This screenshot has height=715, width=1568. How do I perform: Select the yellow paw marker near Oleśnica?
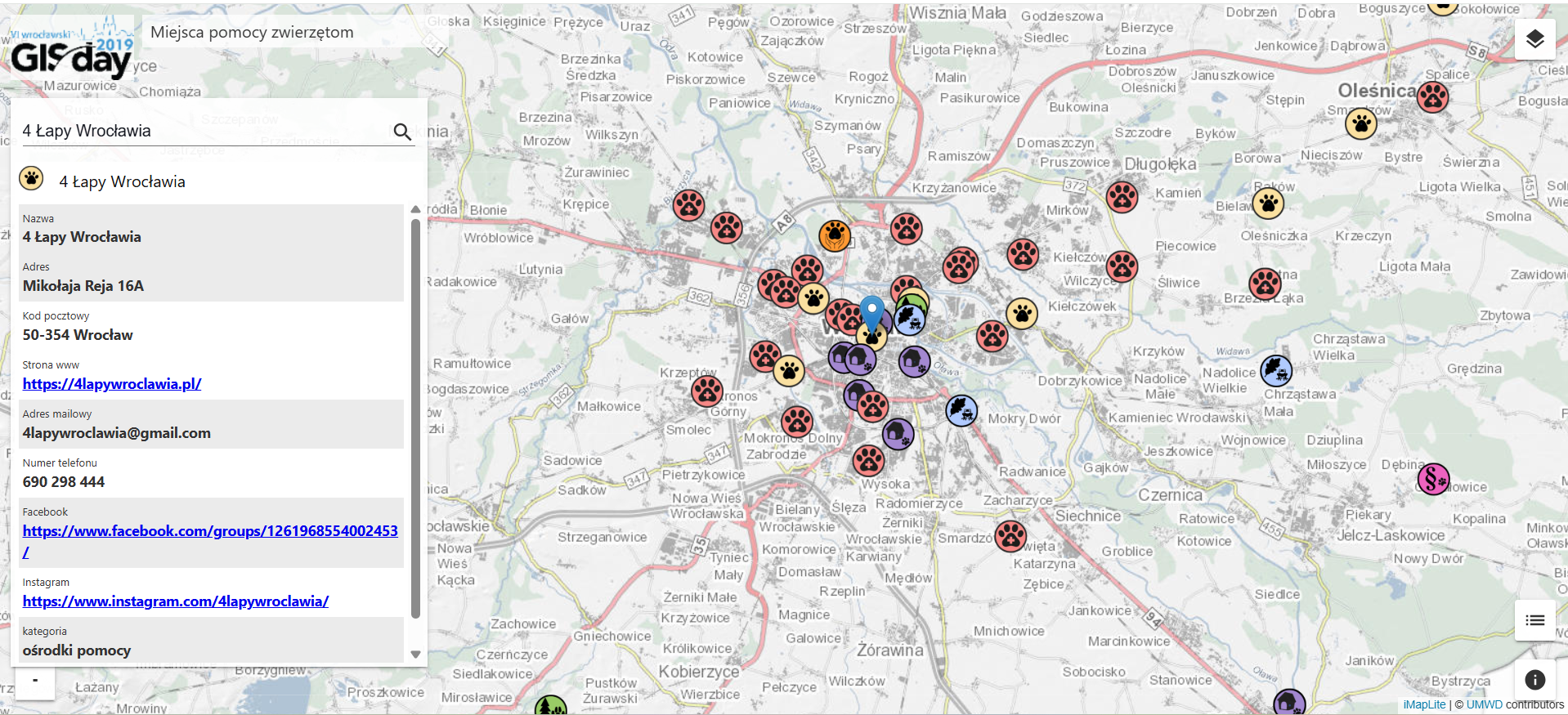1360,123
